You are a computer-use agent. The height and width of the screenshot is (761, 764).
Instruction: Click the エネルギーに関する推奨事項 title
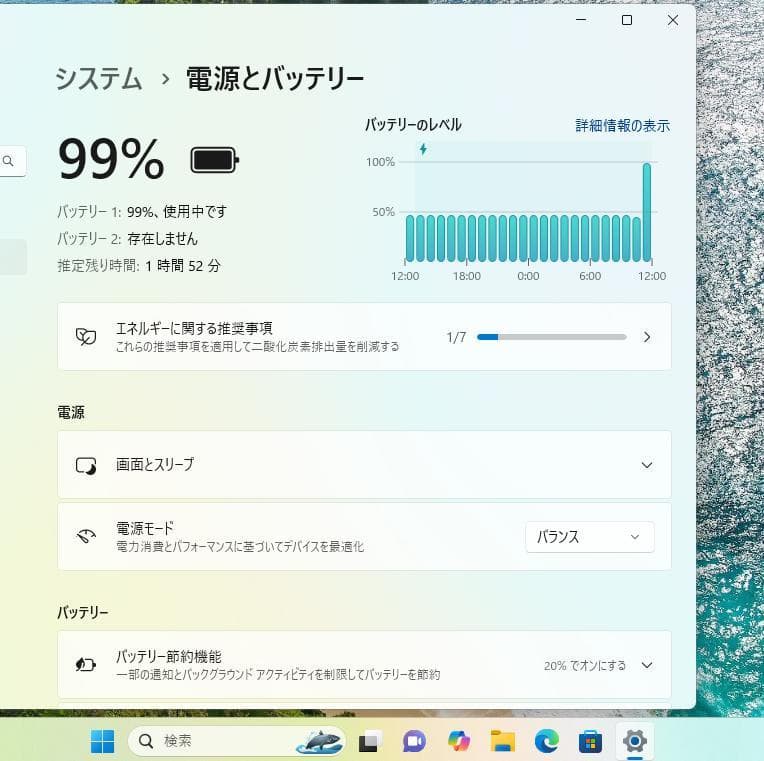[194, 328]
